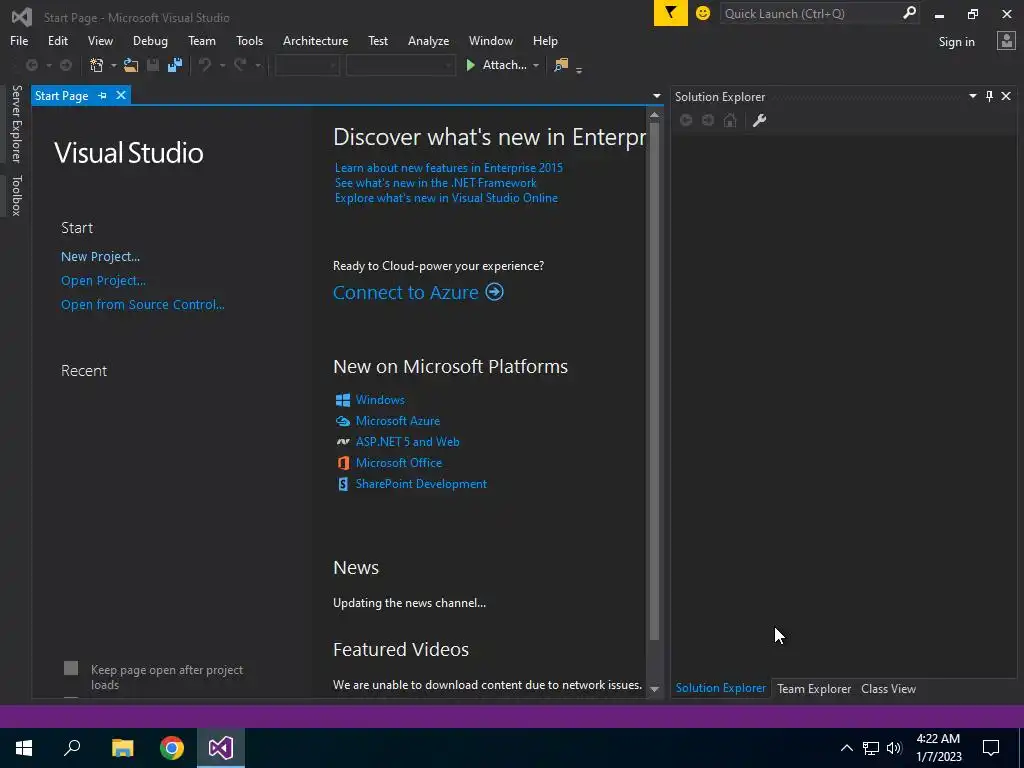Open the Redo history dropdown arrow
The image size is (1024, 768).
(x=258, y=65)
